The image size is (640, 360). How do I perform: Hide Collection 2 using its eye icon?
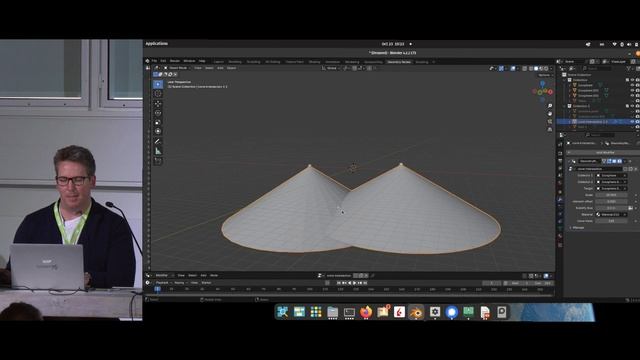(632, 106)
